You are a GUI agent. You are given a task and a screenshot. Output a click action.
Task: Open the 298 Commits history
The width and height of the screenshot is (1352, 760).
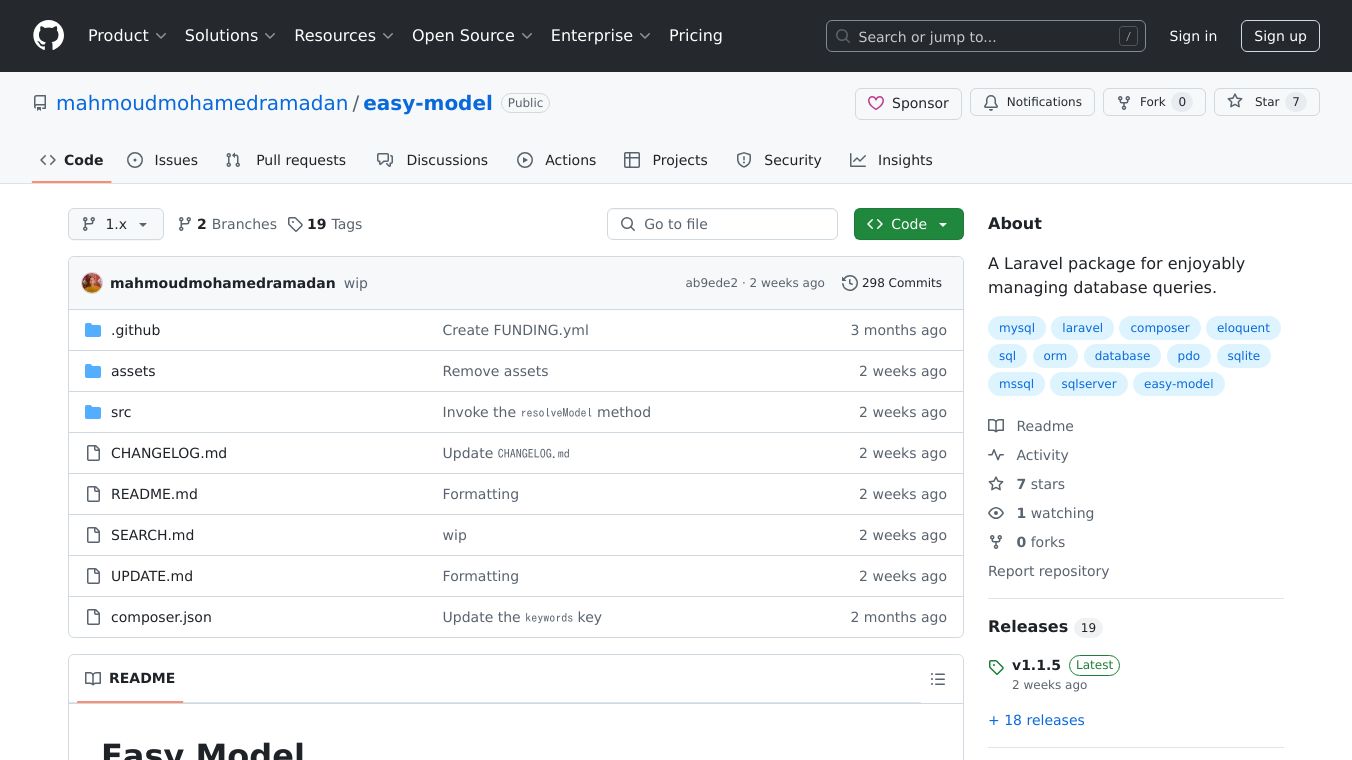click(x=892, y=283)
